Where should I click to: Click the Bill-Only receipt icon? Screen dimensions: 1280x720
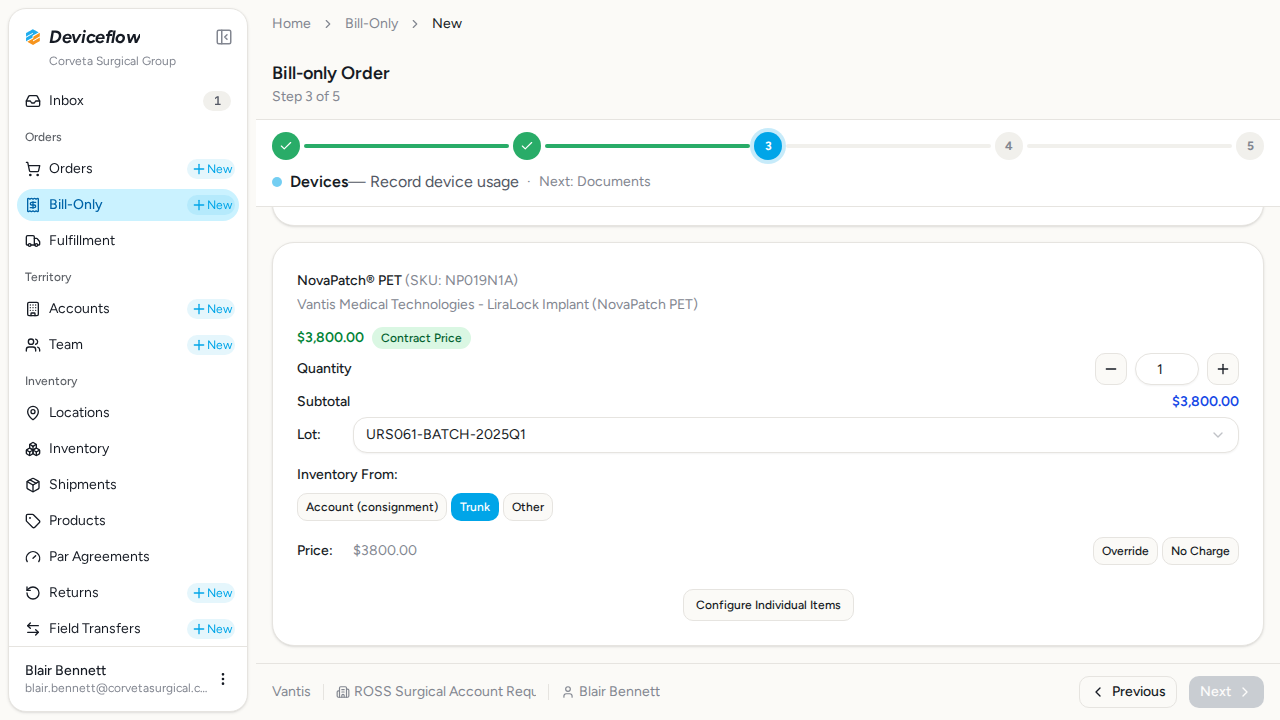pos(33,205)
